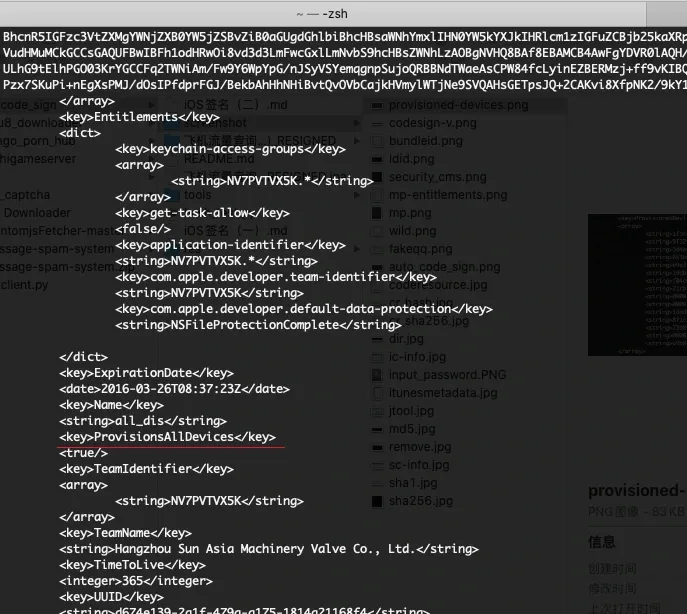The image size is (687, 614).
Task: Select the Downloader folder in Finder
Action: 37,213
